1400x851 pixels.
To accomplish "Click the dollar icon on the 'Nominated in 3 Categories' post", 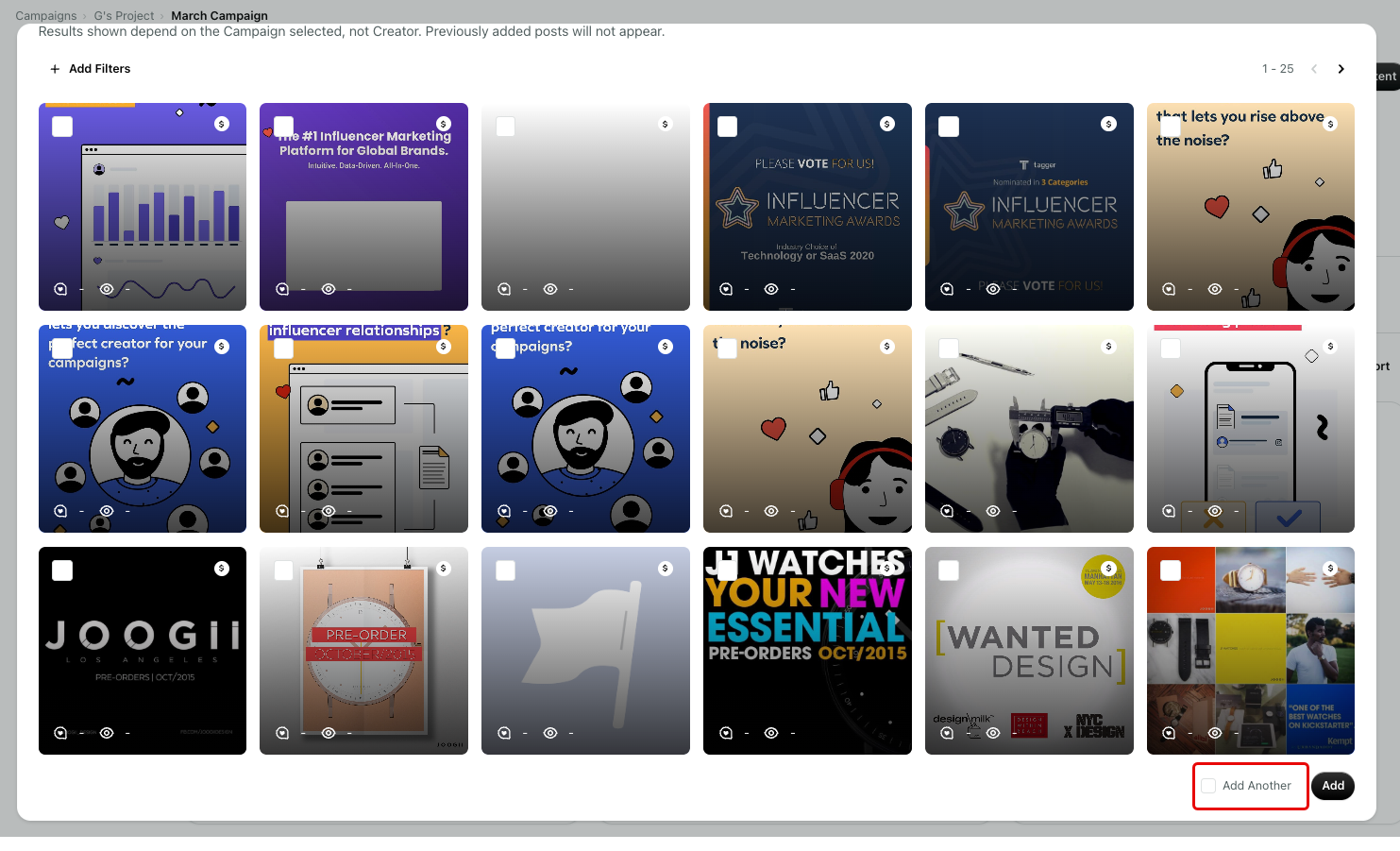I will point(1109,124).
